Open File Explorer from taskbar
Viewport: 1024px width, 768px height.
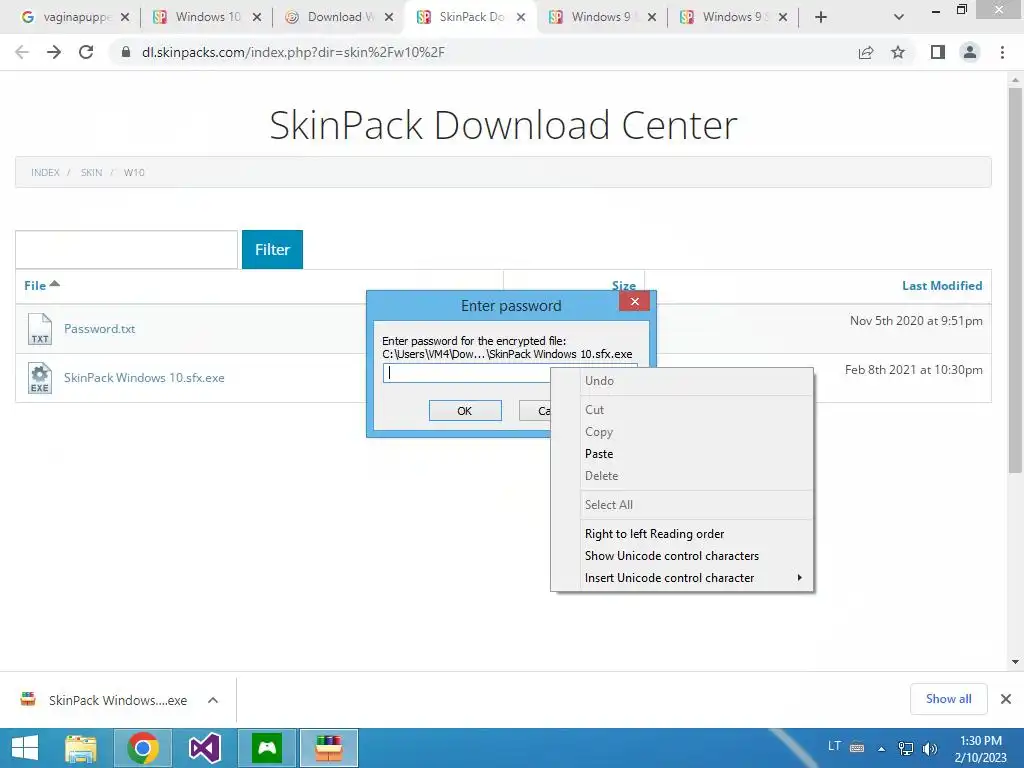(x=81, y=748)
